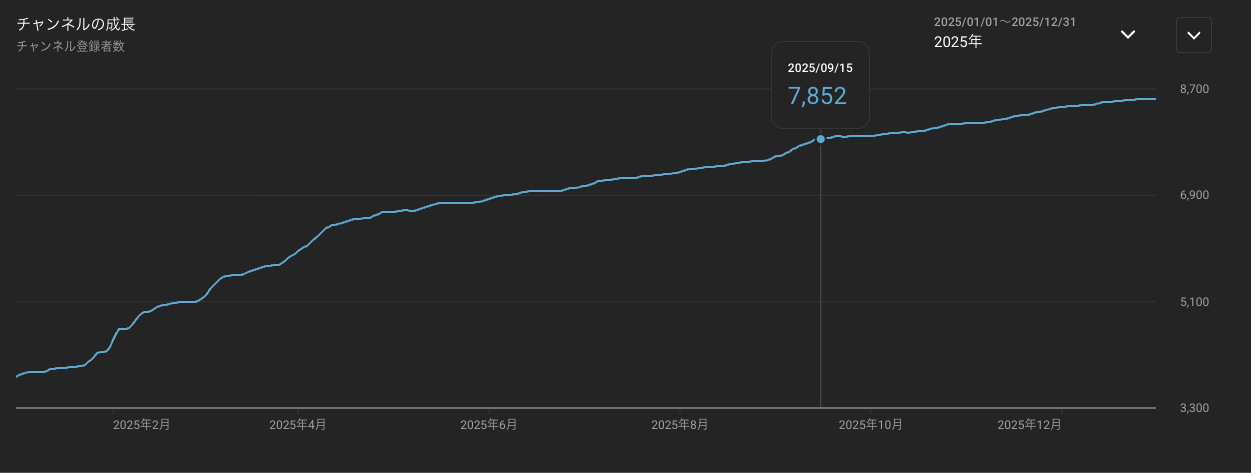This screenshot has width=1251, height=473.
Task: Click the 2025年2月 x-axis label
Action: [141, 425]
